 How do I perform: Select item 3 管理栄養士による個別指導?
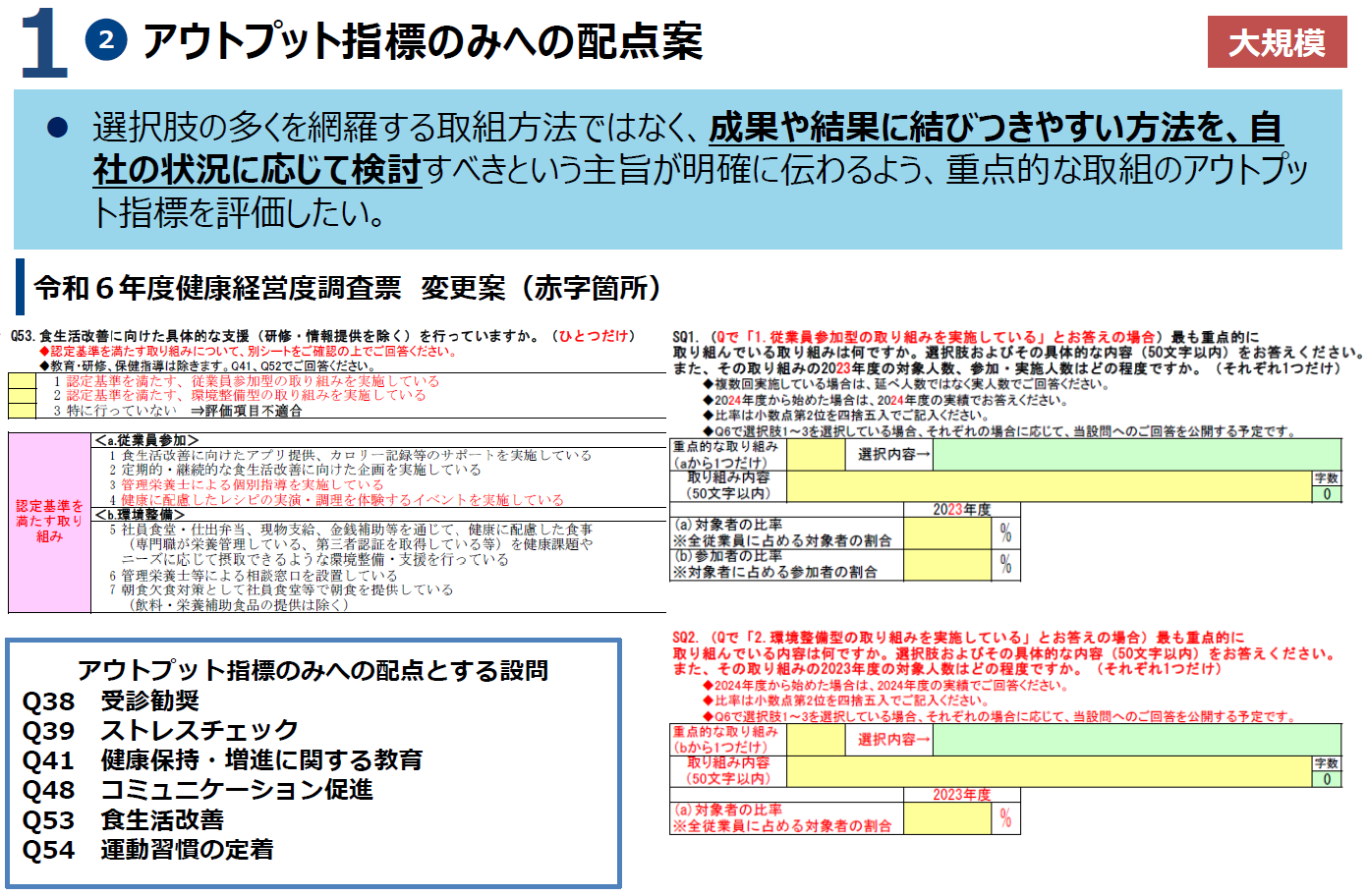(x=246, y=485)
